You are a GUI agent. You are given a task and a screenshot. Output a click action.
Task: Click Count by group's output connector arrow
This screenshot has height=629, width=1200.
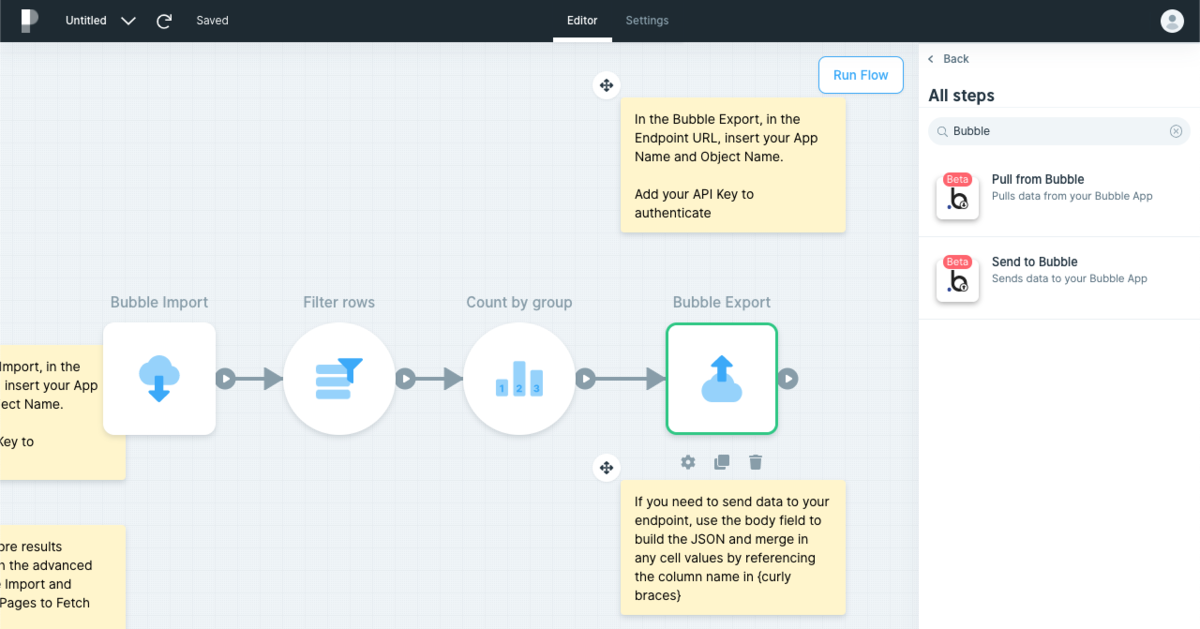click(x=586, y=379)
